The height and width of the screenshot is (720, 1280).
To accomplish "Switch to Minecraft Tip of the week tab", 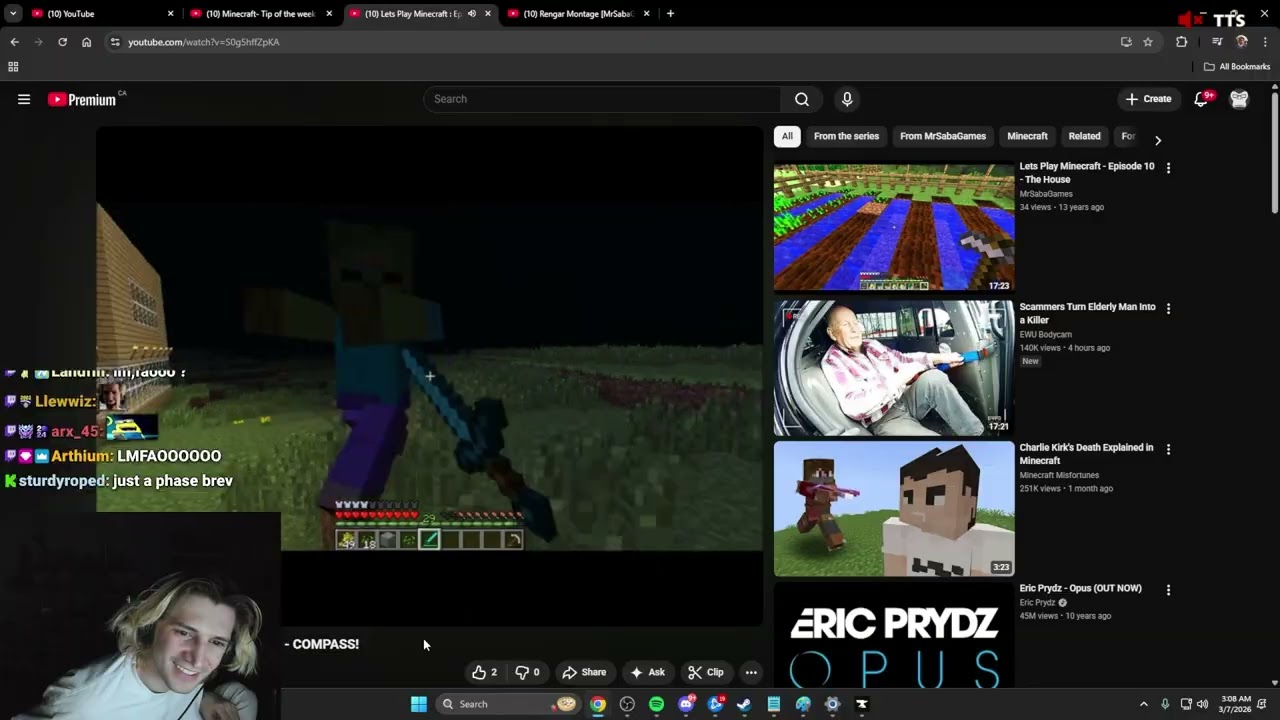I will coord(262,14).
